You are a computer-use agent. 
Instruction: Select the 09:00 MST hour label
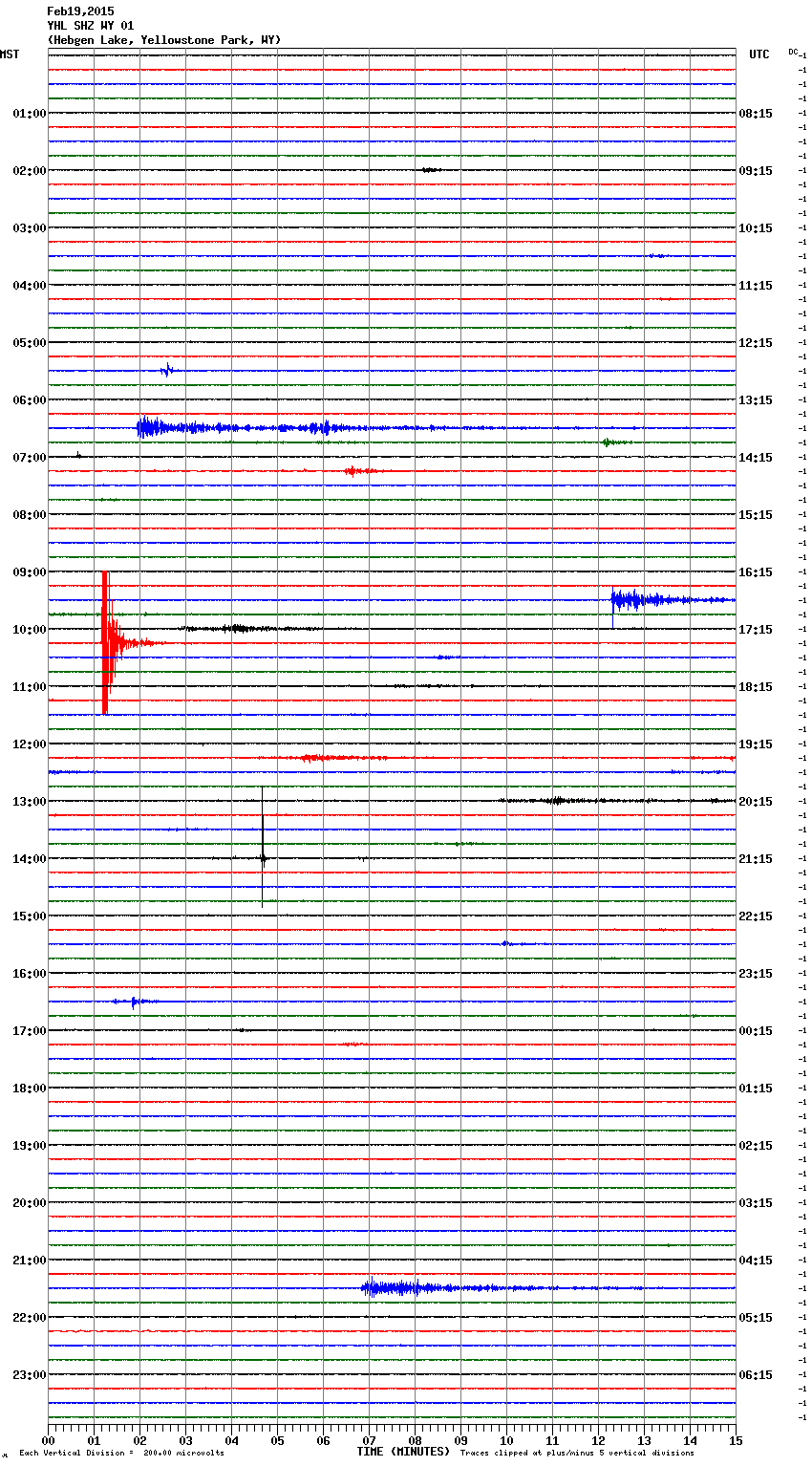tap(30, 572)
